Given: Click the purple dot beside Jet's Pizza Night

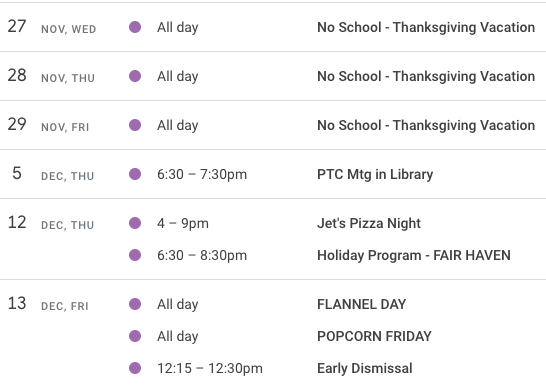Looking at the screenshot, I should tap(135, 223).
